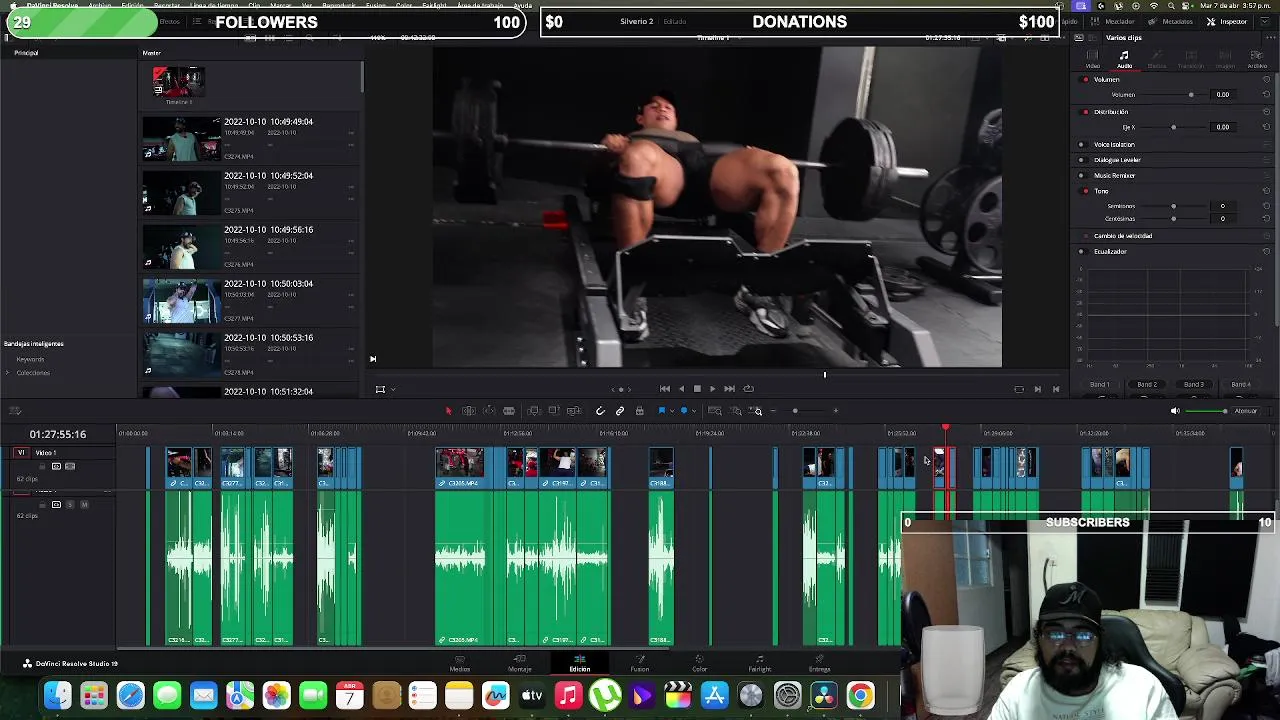Toggle the Tono section enable dot
1280x720 pixels.
1086,191
